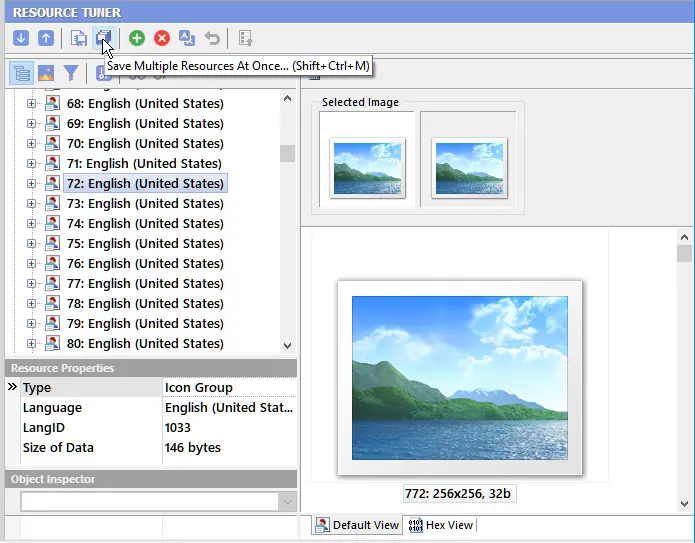
Task: Click the blue down-arrow toolbar icon
Action: pyautogui.click(x=21, y=38)
